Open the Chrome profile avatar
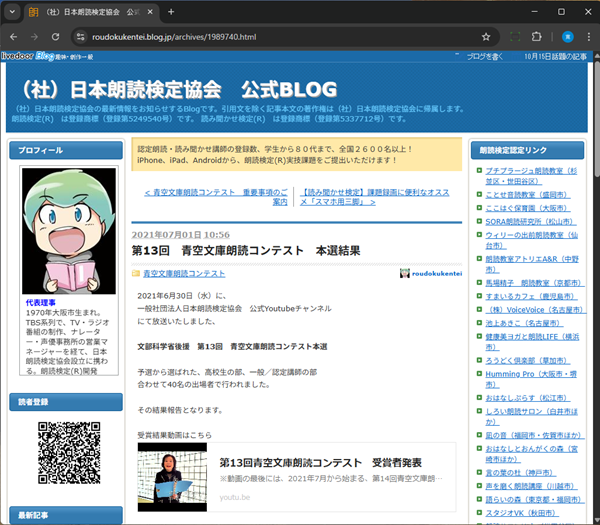 (566, 37)
